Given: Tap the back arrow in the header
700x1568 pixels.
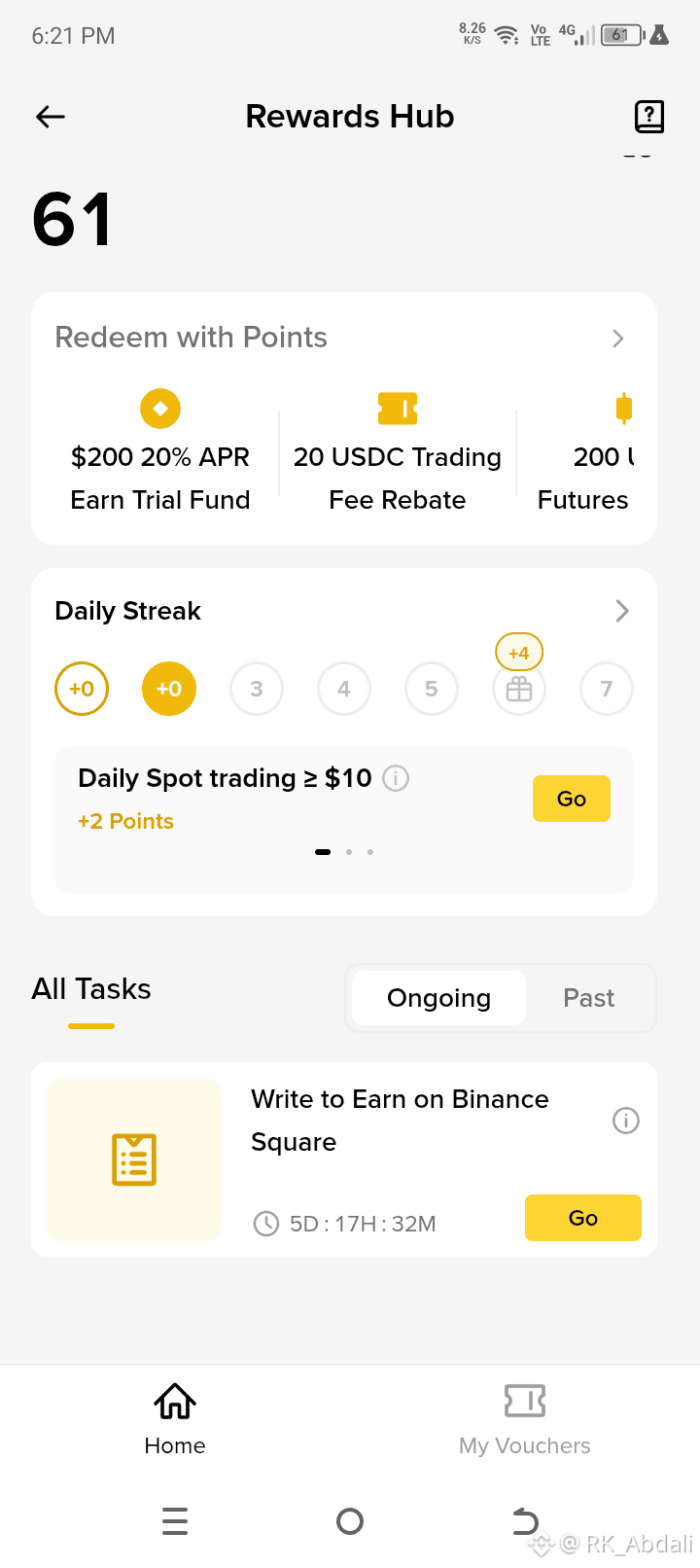Looking at the screenshot, I should (x=51, y=117).
